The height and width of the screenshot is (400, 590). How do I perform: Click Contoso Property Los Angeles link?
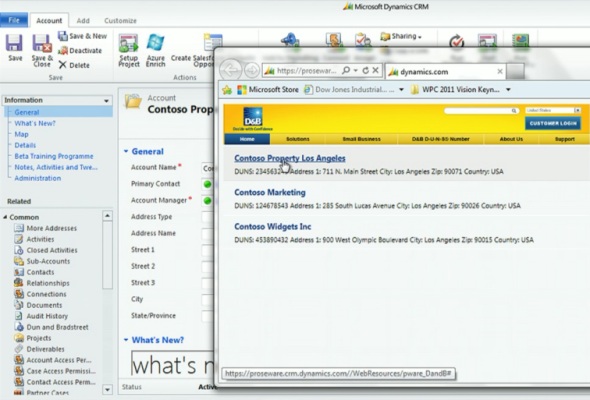point(290,158)
